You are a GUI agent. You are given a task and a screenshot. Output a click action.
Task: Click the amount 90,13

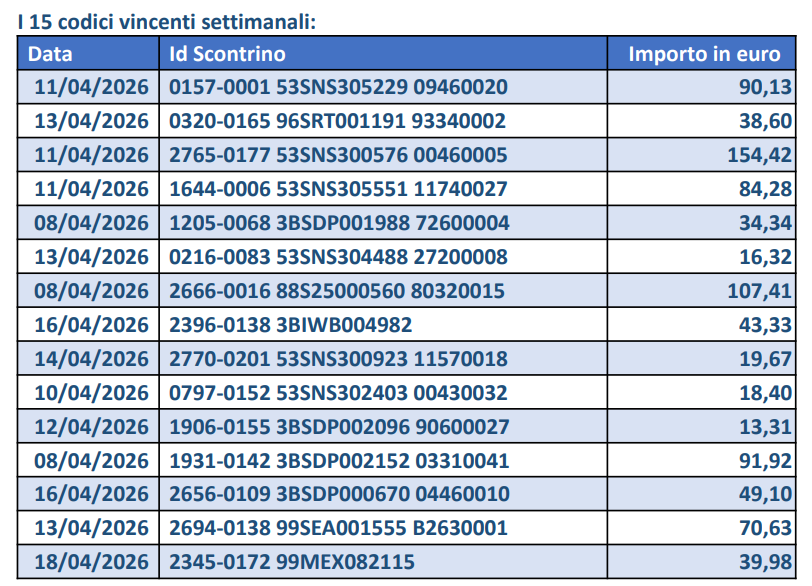pyautogui.click(x=766, y=88)
